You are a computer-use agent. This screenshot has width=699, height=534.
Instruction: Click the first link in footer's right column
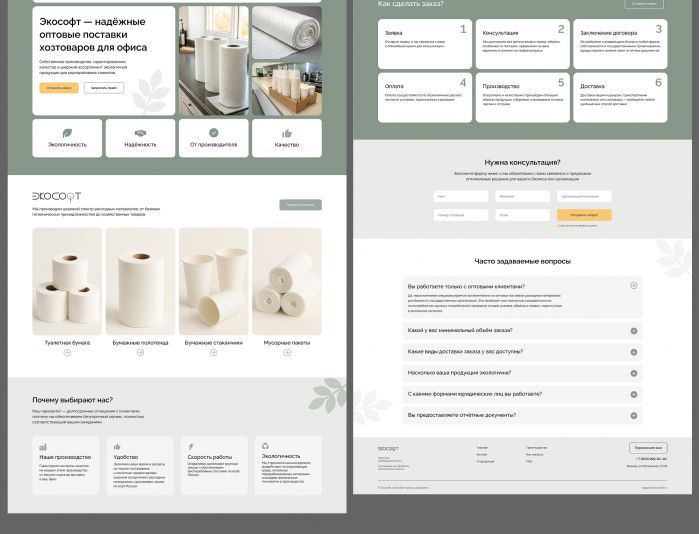[536, 448]
